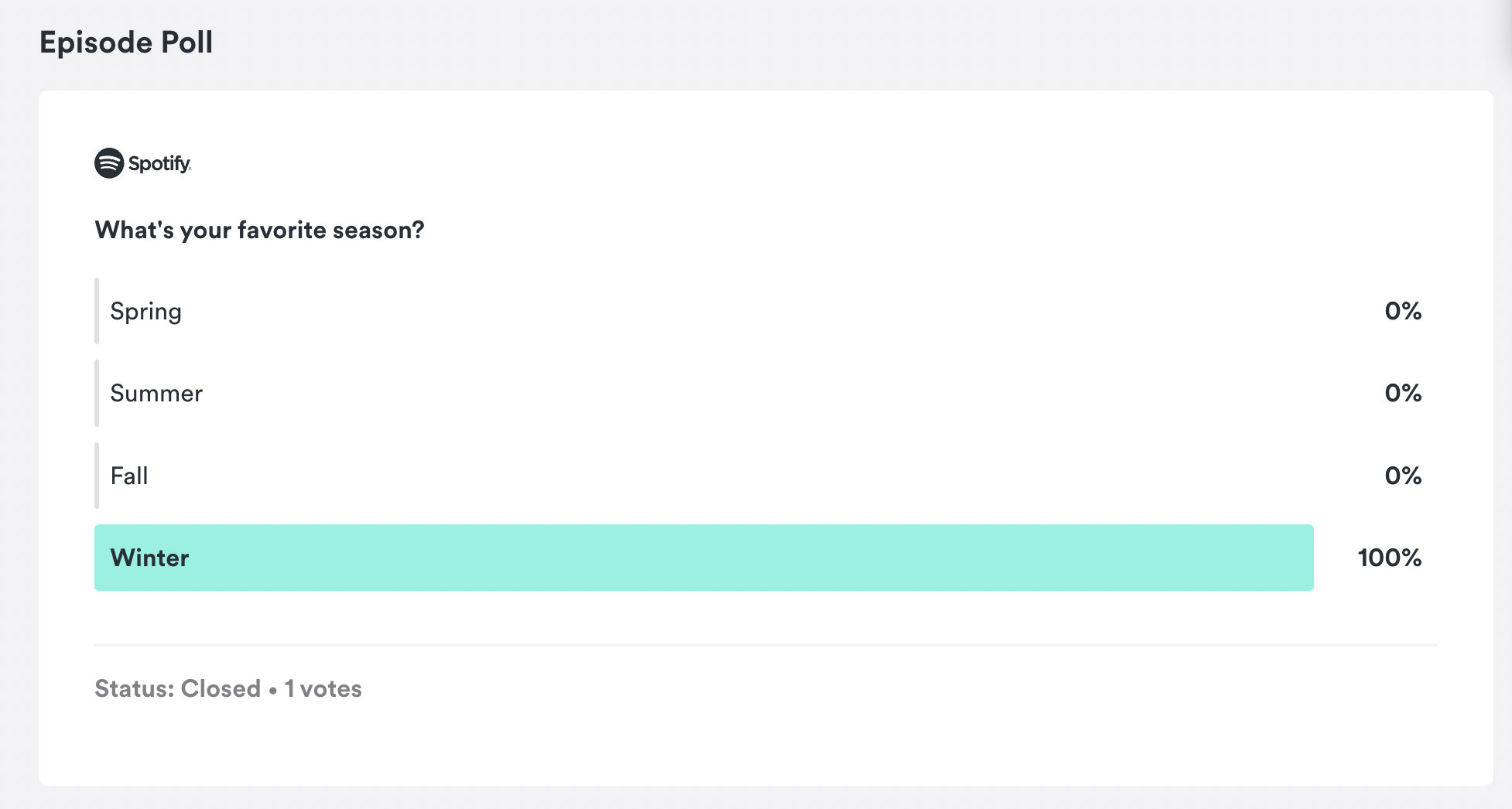1512x809 pixels.
Task: Click the Winter 100% result value
Action: 1390,558
